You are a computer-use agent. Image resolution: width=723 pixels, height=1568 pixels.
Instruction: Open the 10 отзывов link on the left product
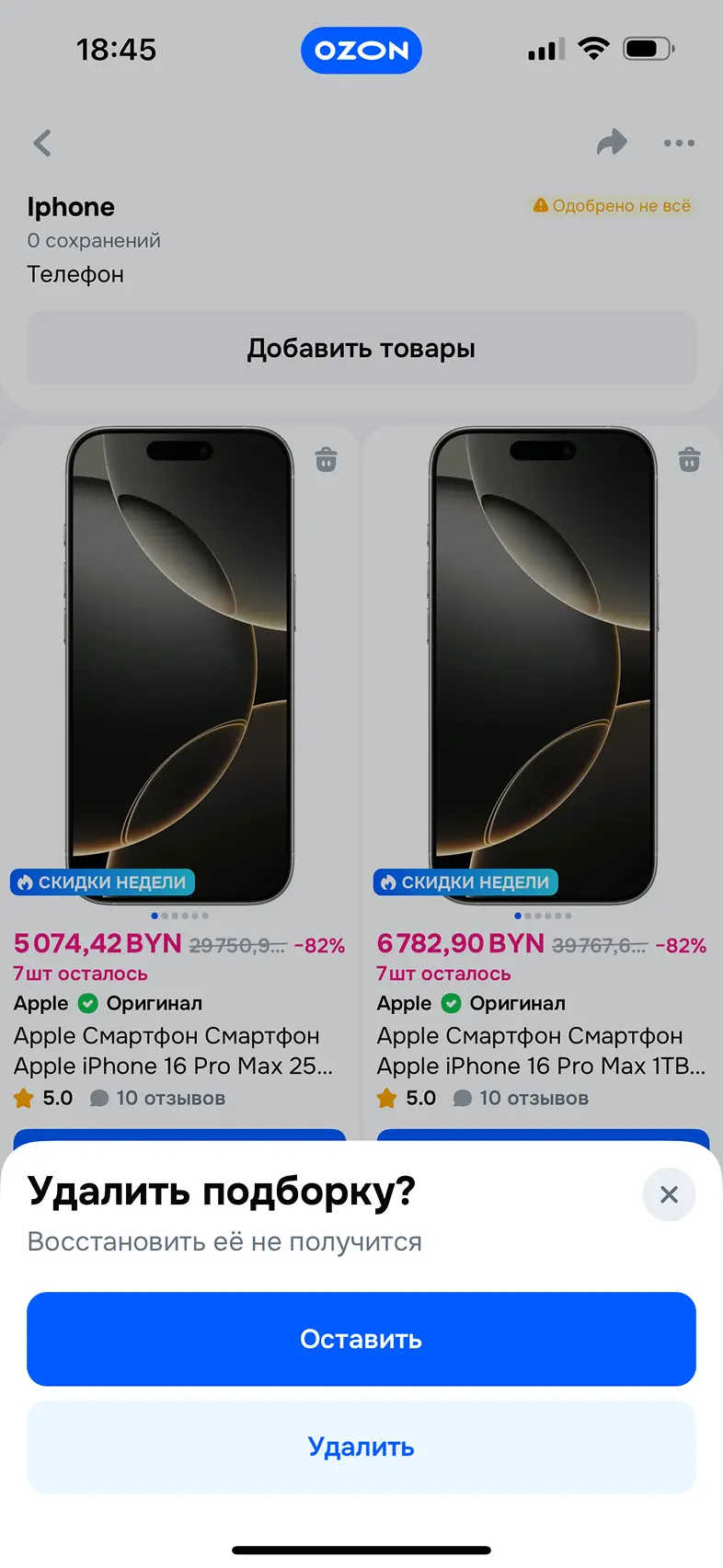[170, 1098]
